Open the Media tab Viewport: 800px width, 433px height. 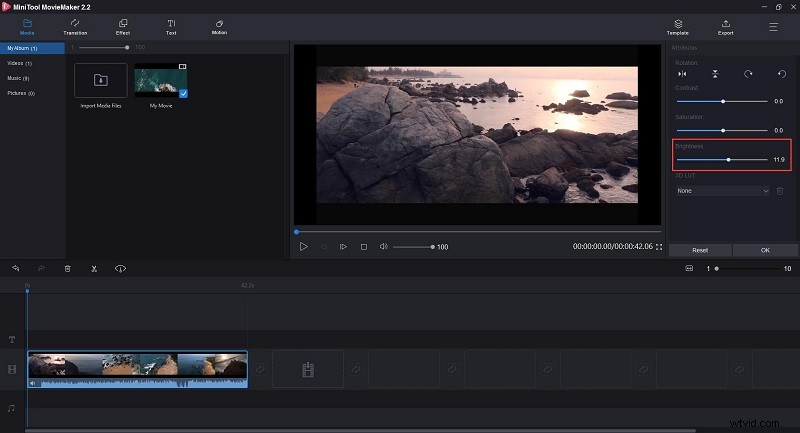[27, 27]
